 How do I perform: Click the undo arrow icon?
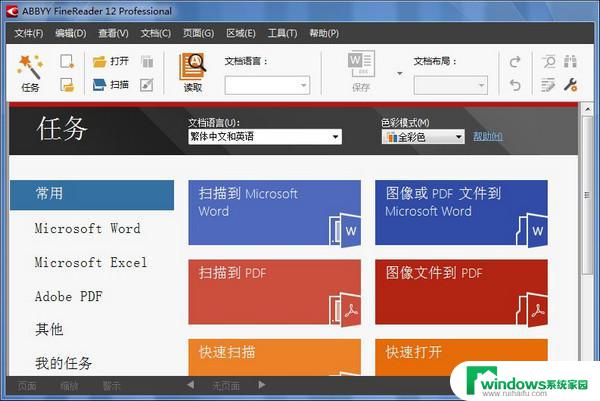click(x=515, y=85)
